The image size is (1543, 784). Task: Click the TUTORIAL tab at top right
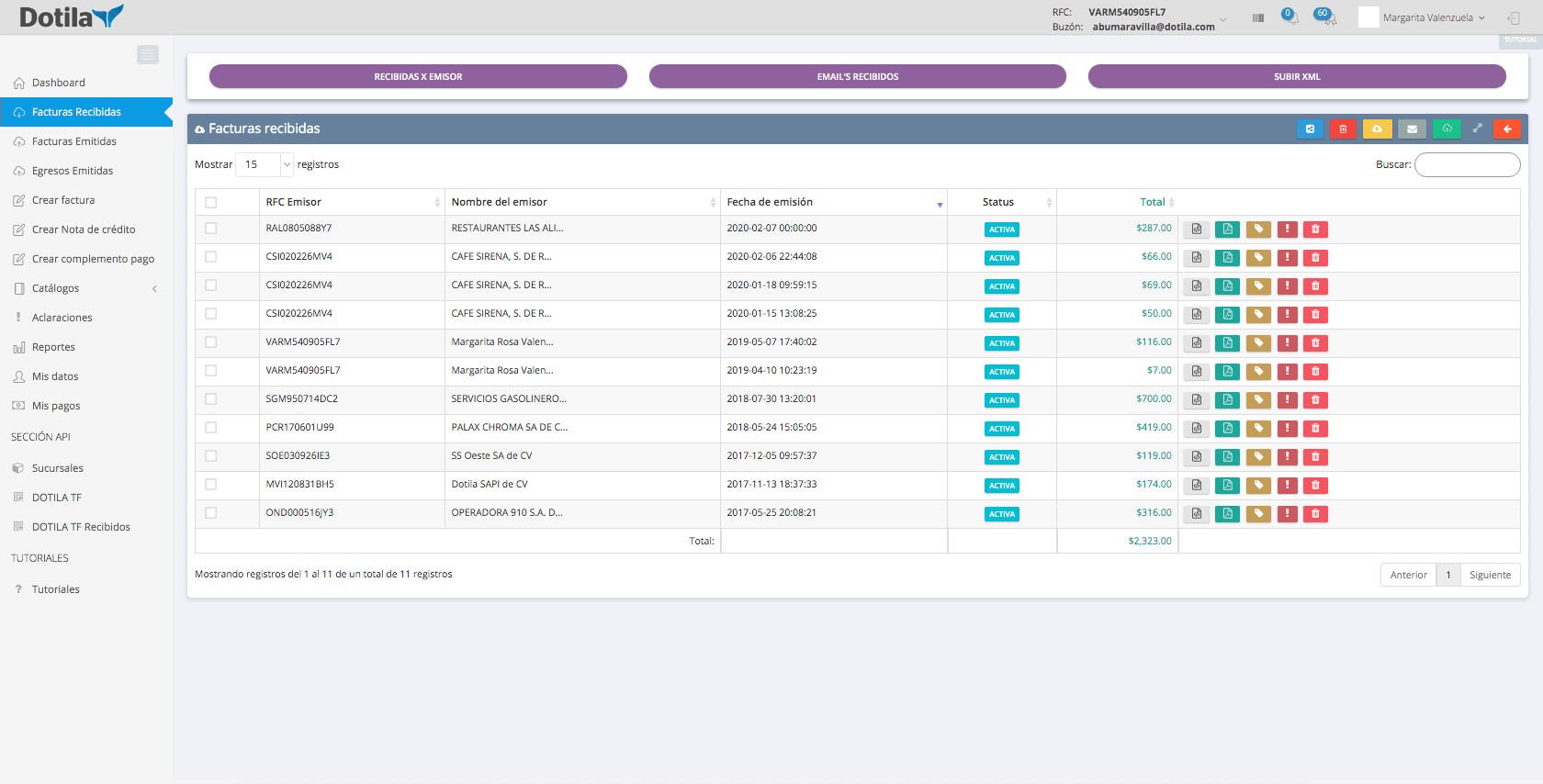1520,40
